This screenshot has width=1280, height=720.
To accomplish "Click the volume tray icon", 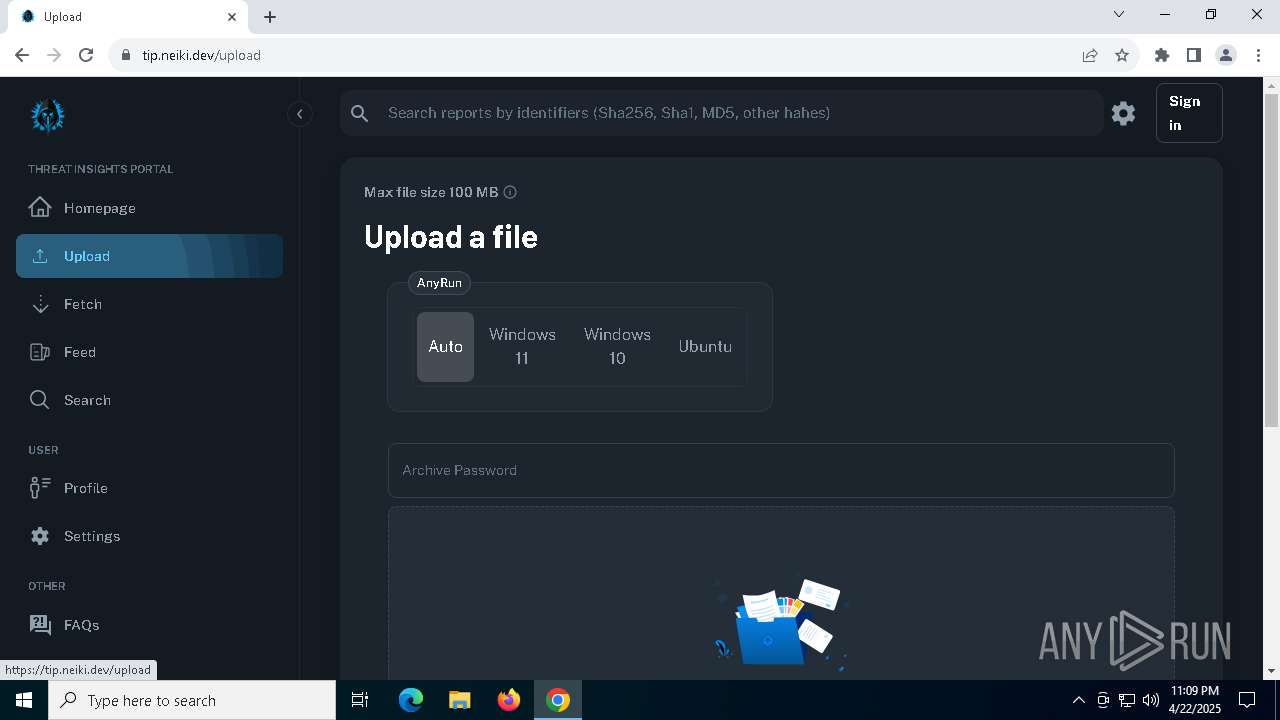I will coord(1150,700).
